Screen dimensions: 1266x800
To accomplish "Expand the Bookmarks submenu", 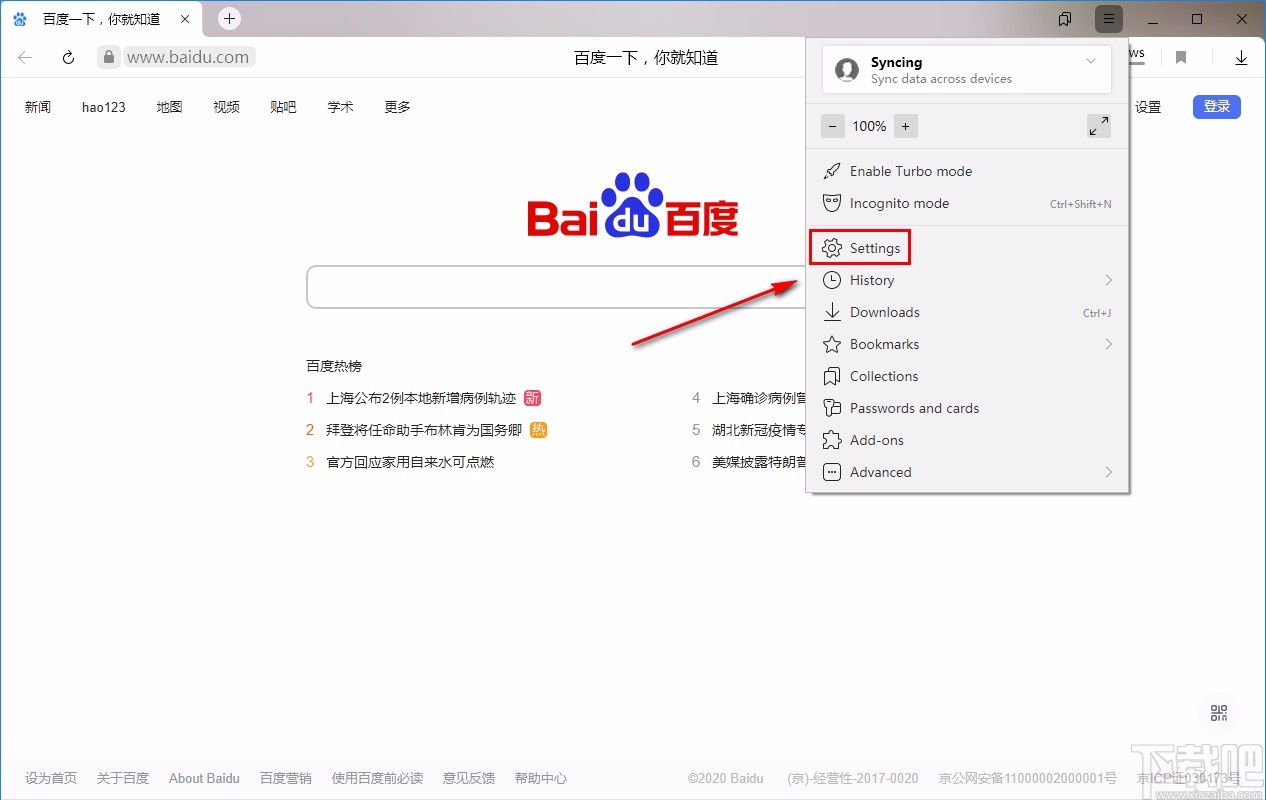I will (884, 344).
